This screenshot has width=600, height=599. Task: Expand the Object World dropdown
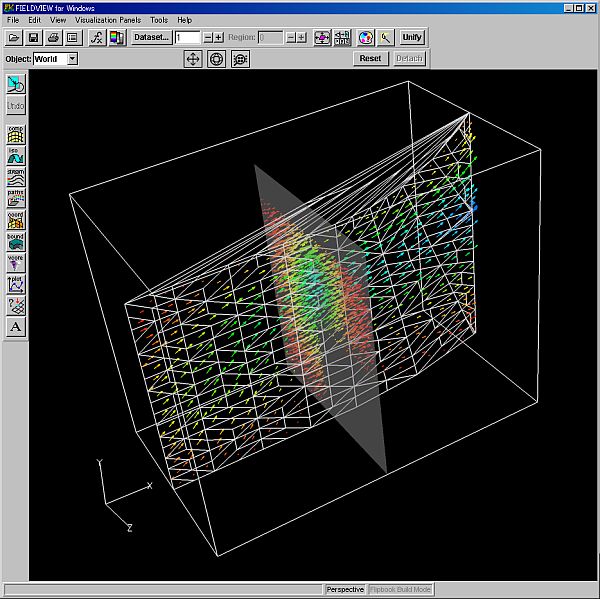point(72,59)
